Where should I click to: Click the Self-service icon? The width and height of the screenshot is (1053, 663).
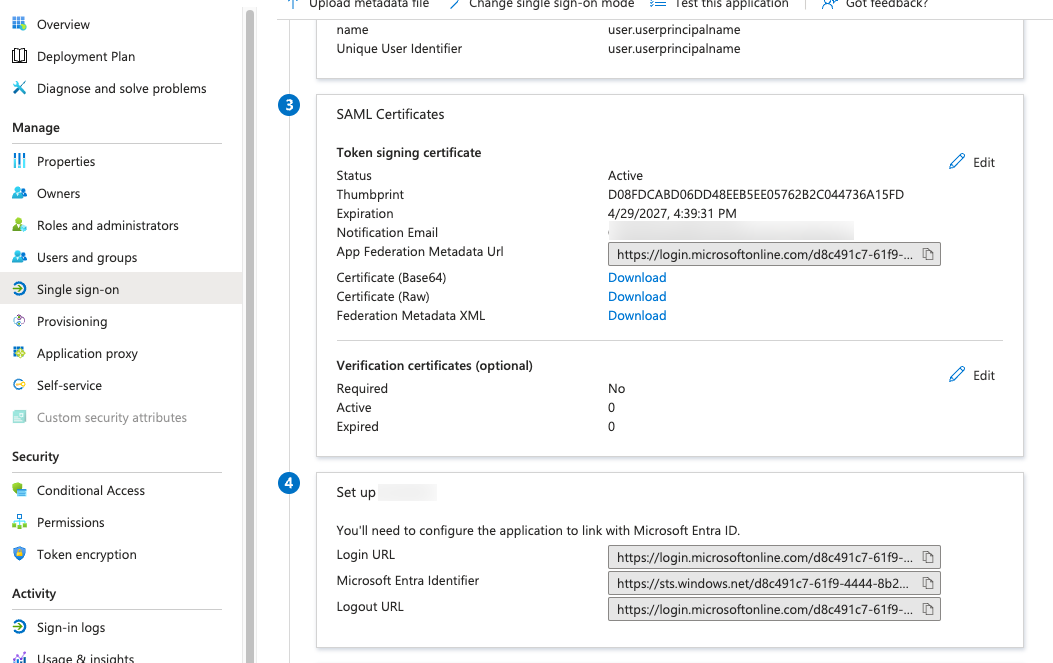(x=19, y=385)
